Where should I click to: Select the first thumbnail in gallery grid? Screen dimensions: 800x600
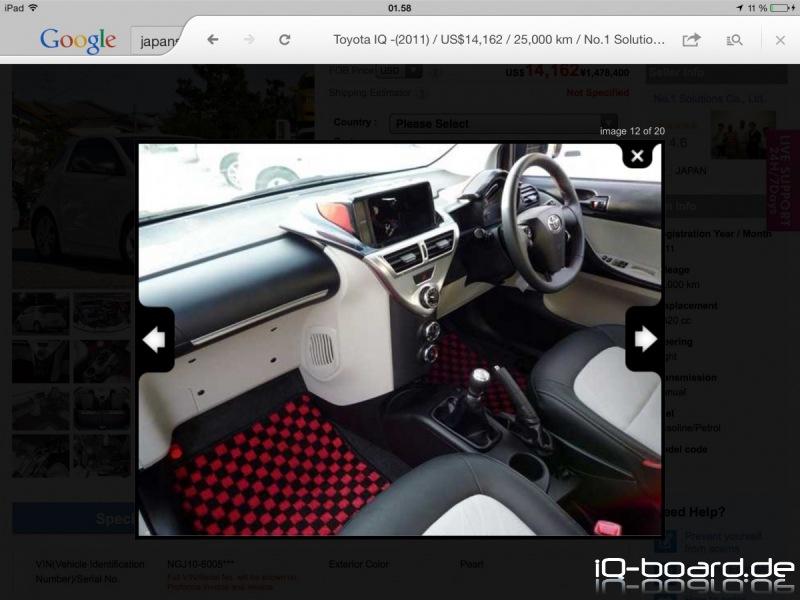tap(40, 312)
